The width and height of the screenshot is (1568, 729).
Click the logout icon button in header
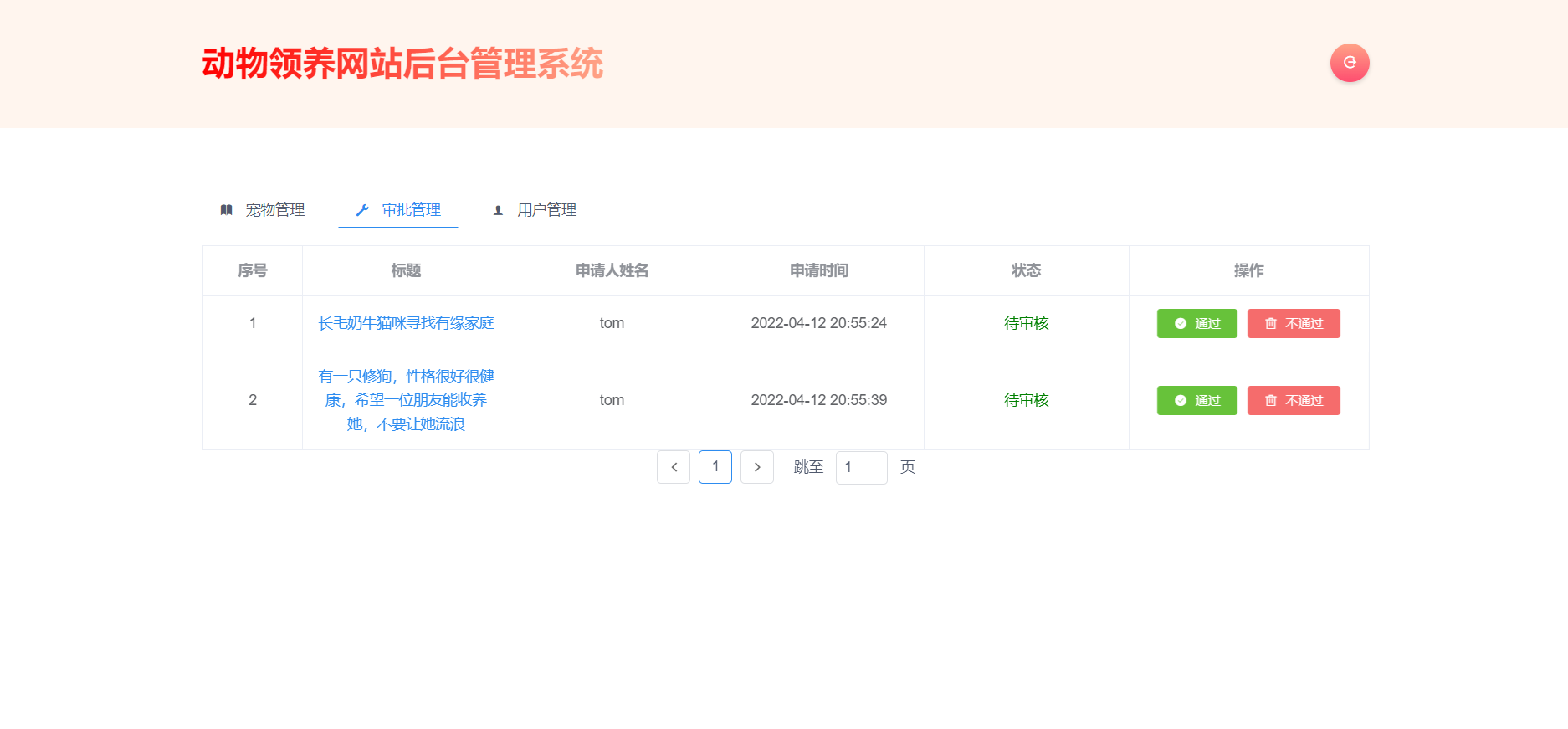click(1350, 63)
